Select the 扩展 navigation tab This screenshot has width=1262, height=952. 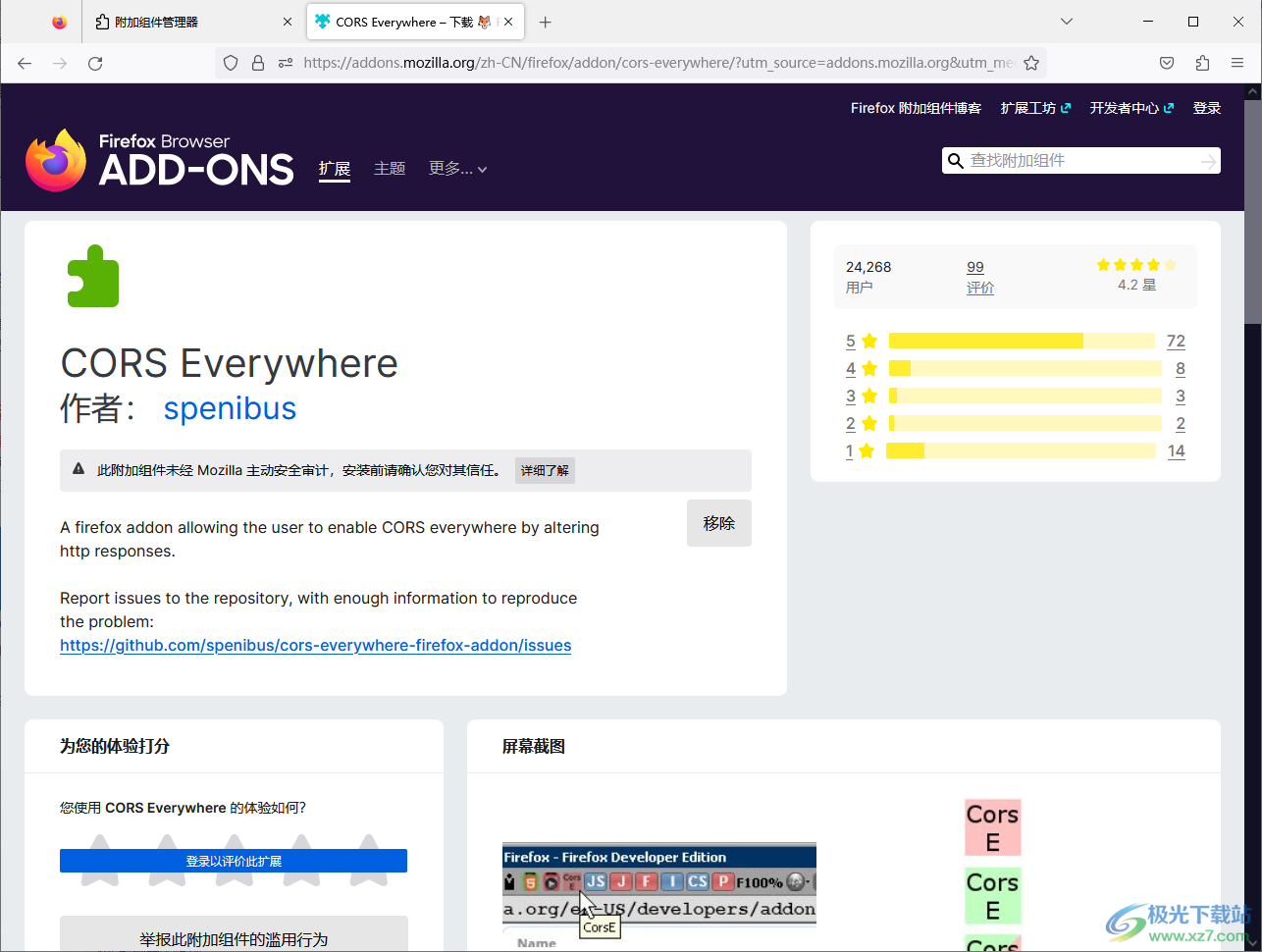coord(335,169)
